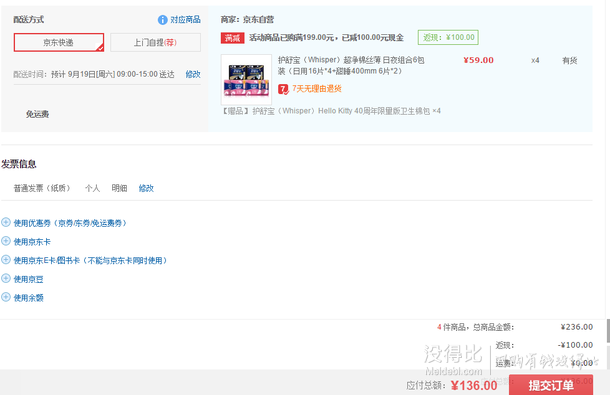Expand the plus icon for 使用余额
This screenshot has width=610, height=395.
6,297
